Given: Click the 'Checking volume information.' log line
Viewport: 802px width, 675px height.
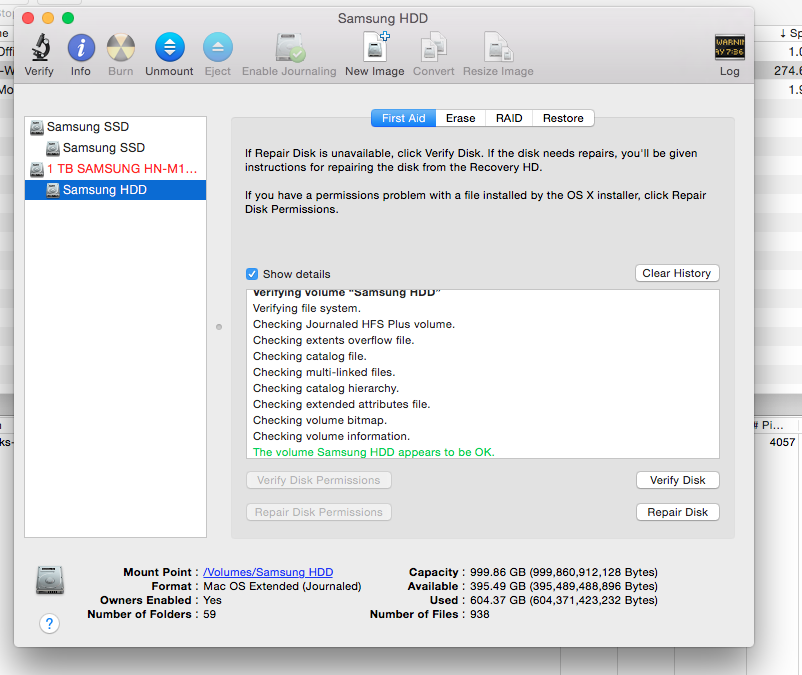Looking at the screenshot, I should click(331, 436).
